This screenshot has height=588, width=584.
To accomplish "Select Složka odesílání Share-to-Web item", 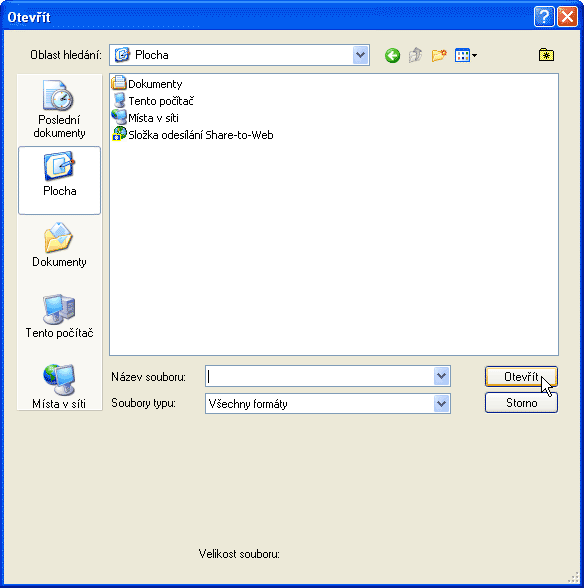I will tap(193, 135).
